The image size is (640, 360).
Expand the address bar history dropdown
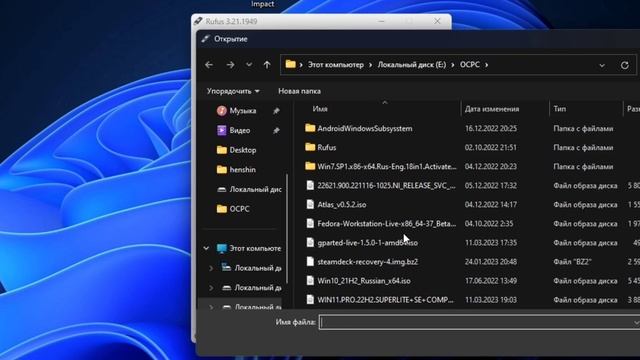pyautogui.click(x=602, y=65)
